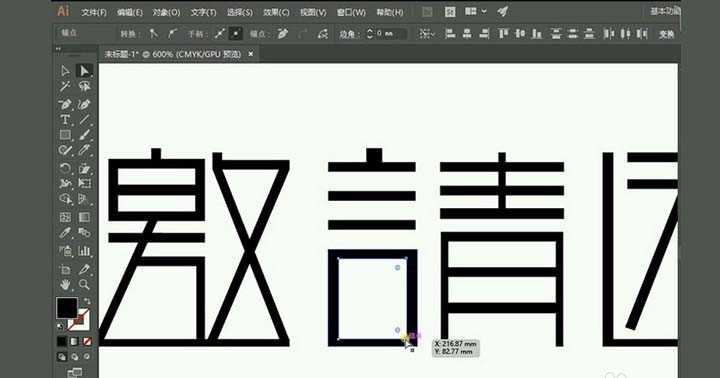Select the Shape Builder tool

[x=65, y=199]
